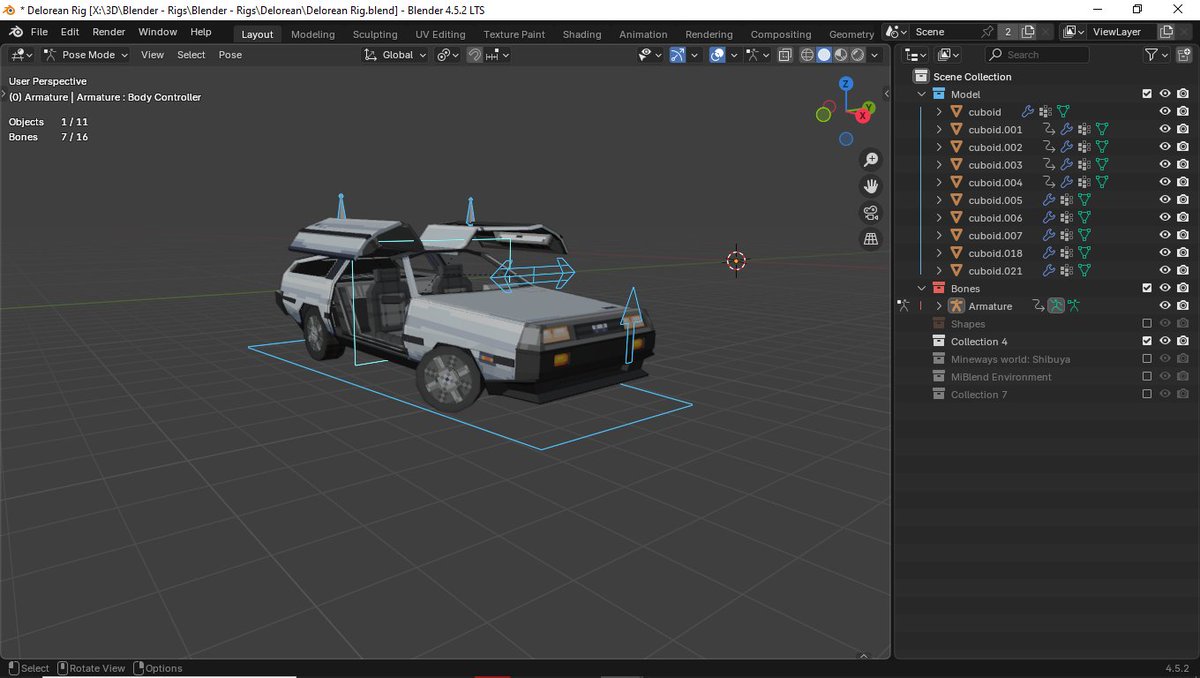Switch to the Sculpting workspace tab
Viewport: 1200px width, 678px height.
pyautogui.click(x=375, y=34)
